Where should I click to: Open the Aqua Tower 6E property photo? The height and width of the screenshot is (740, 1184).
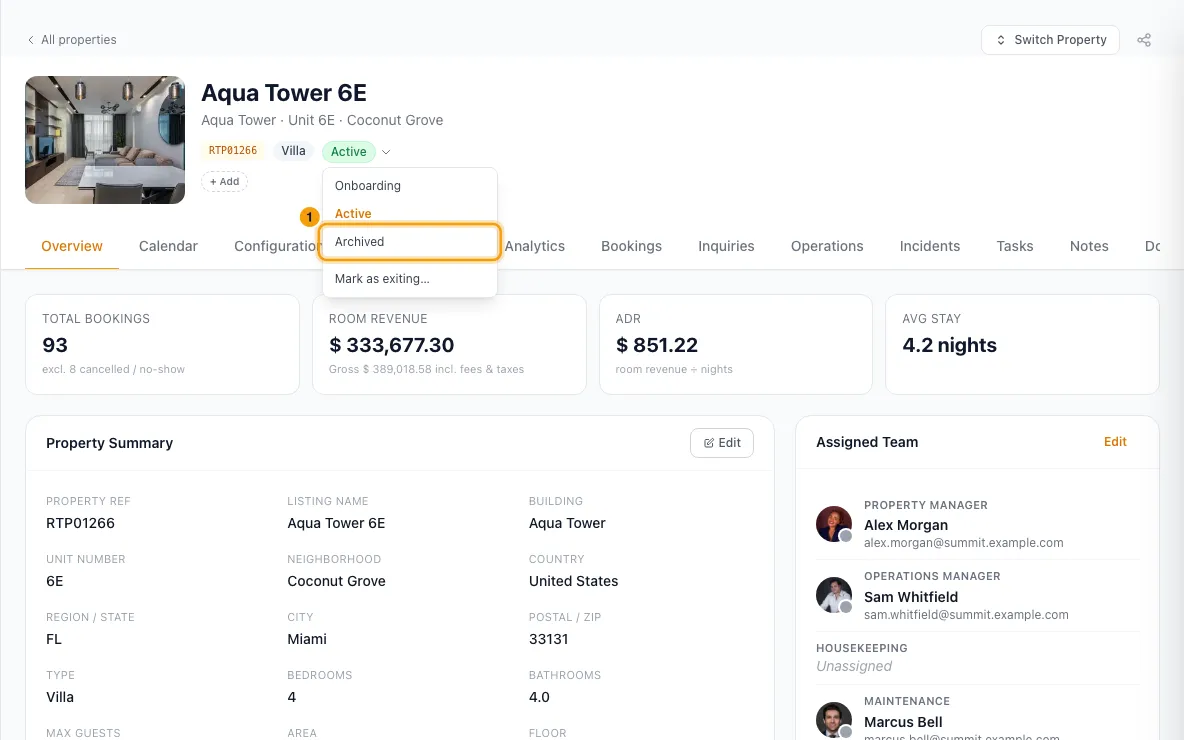pyautogui.click(x=105, y=140)
